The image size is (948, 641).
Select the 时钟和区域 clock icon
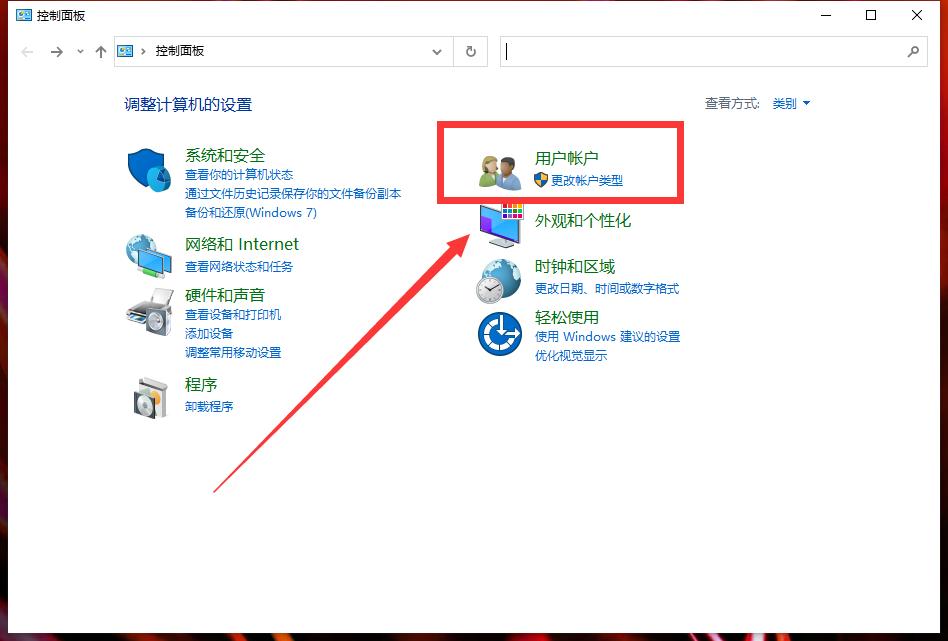point(499,280)
